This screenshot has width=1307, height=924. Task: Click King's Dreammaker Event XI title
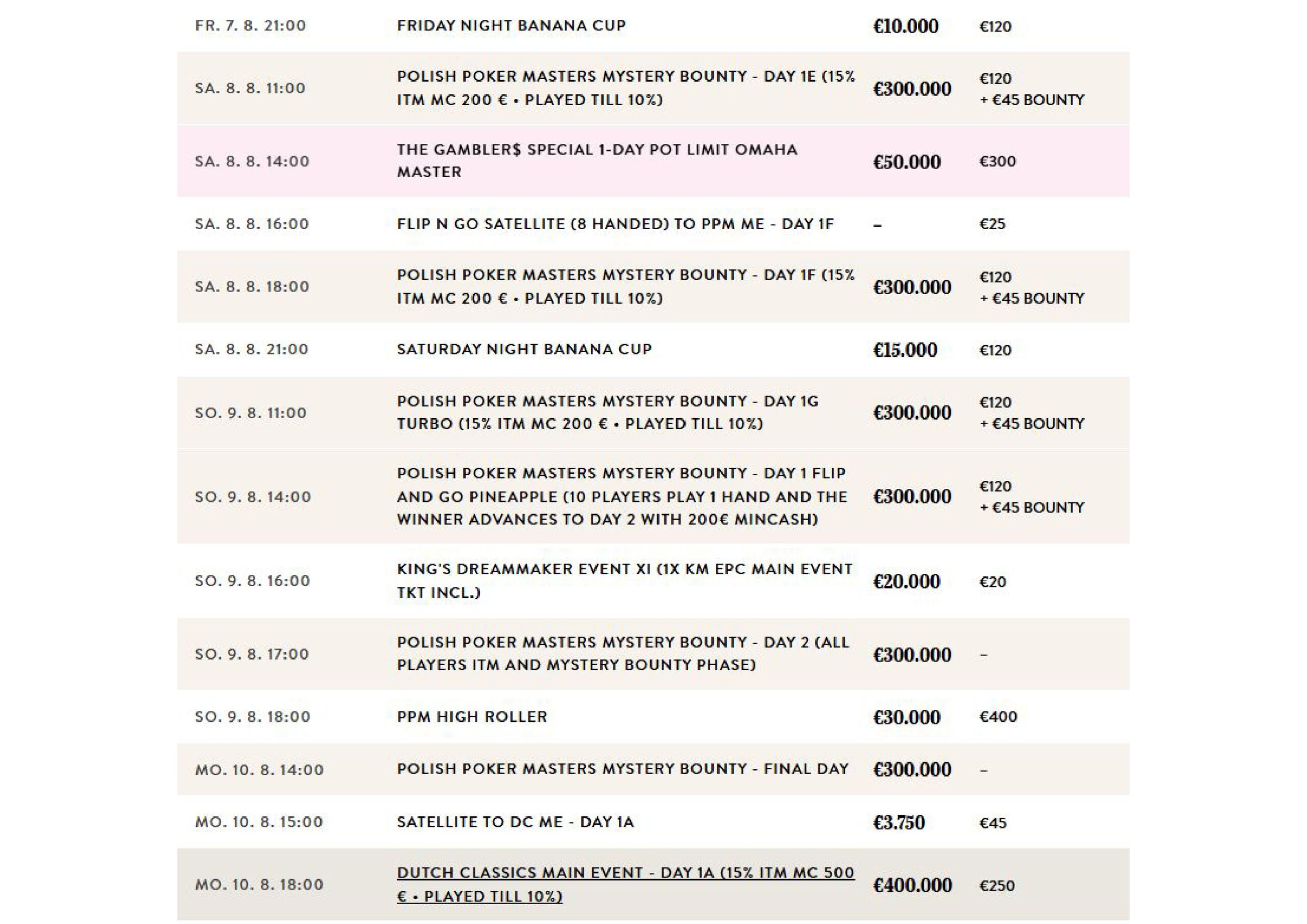624,581
